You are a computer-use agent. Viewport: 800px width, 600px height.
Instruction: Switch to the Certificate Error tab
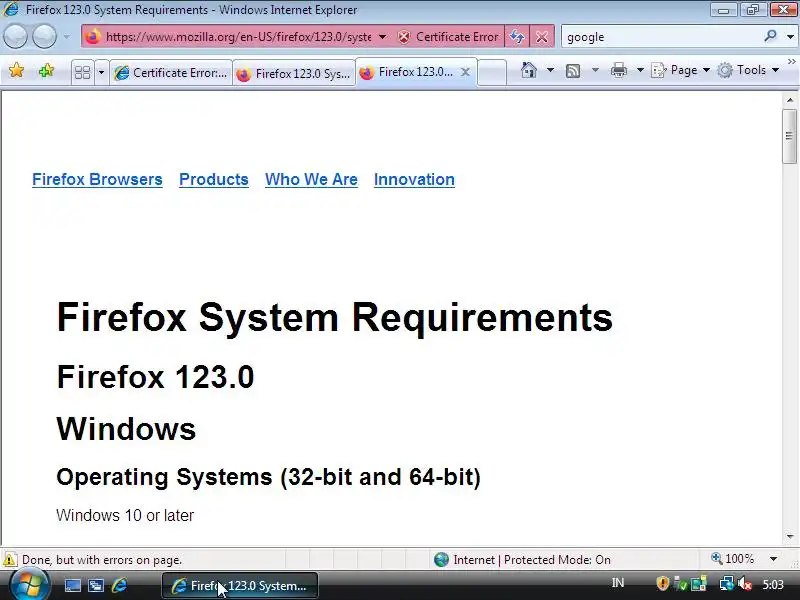(x=171, y=73)
